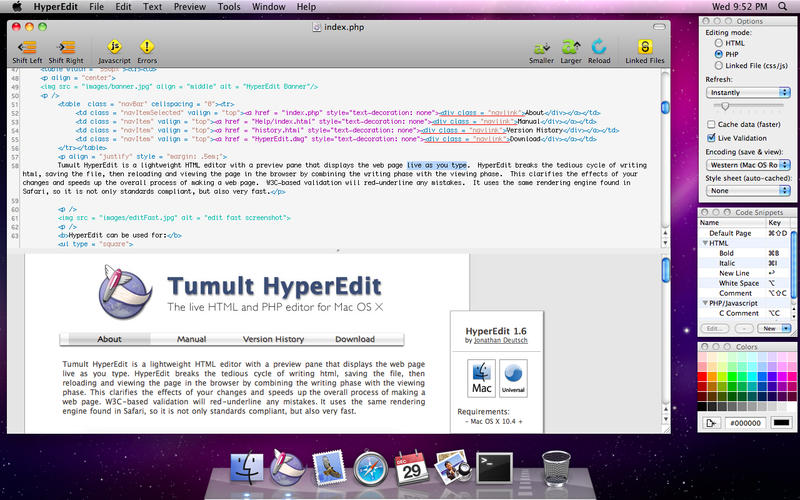Collapse the HTML snippets group
This screenshot has height=500, width=800.
pos(705,243)
